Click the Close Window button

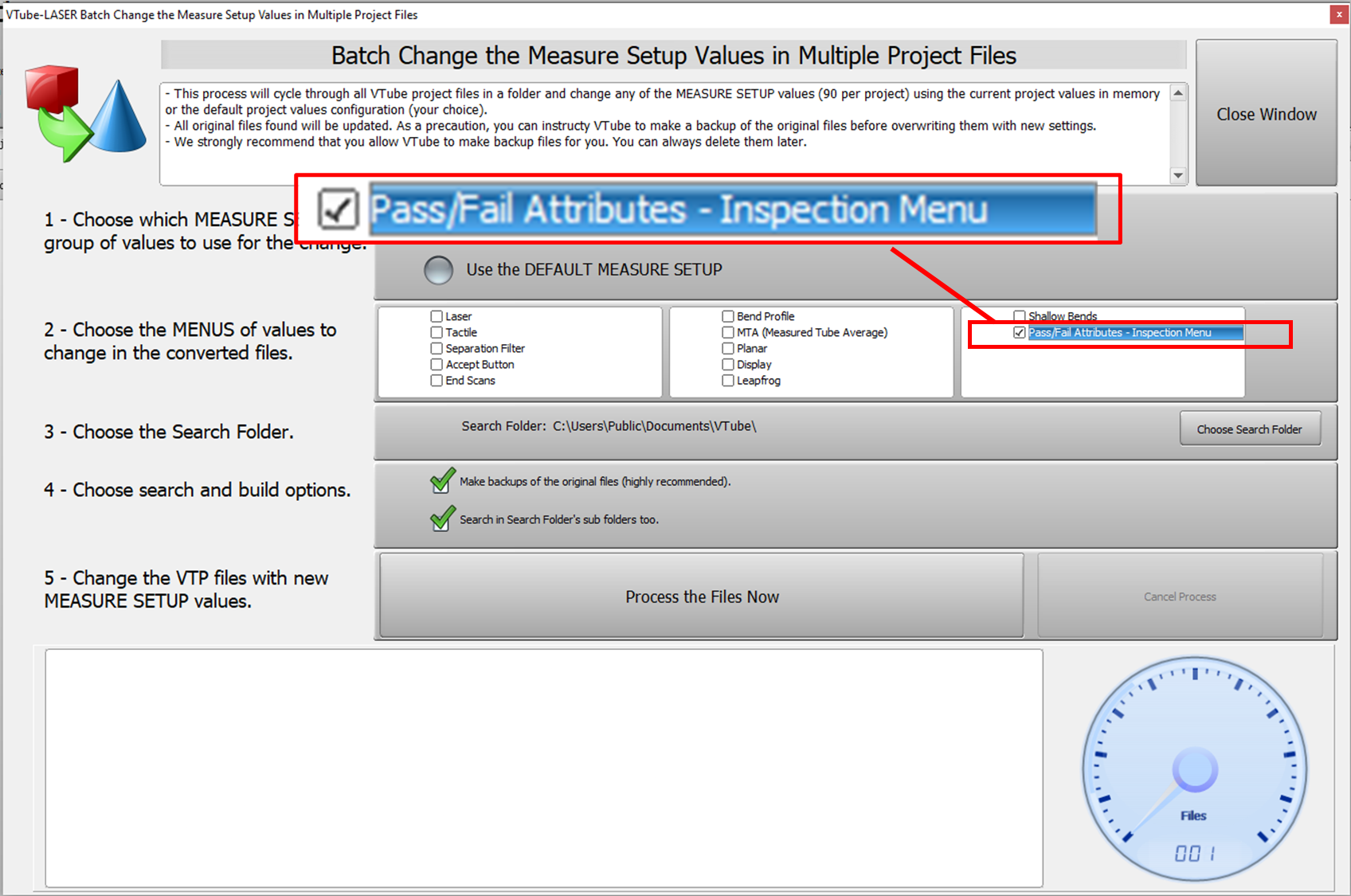pyautogui.click(x=1266, y=114)
